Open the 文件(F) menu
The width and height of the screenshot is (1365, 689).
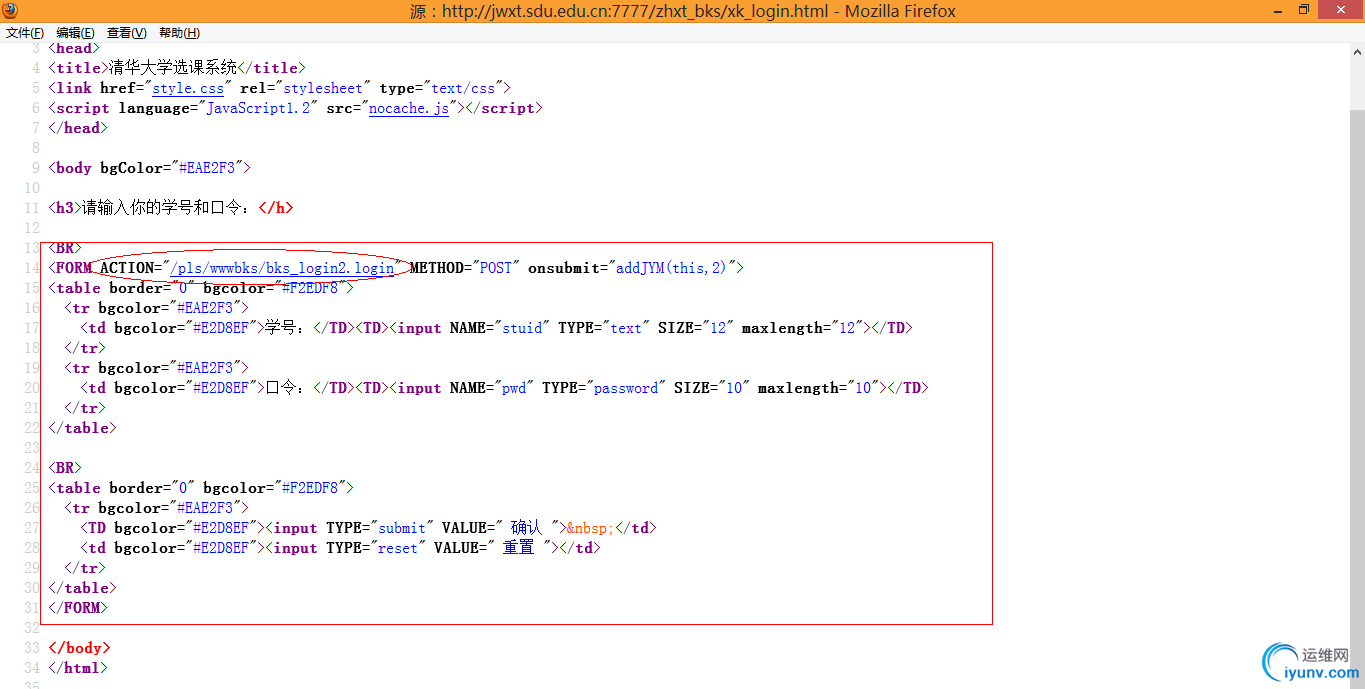(x=25, y=33)
